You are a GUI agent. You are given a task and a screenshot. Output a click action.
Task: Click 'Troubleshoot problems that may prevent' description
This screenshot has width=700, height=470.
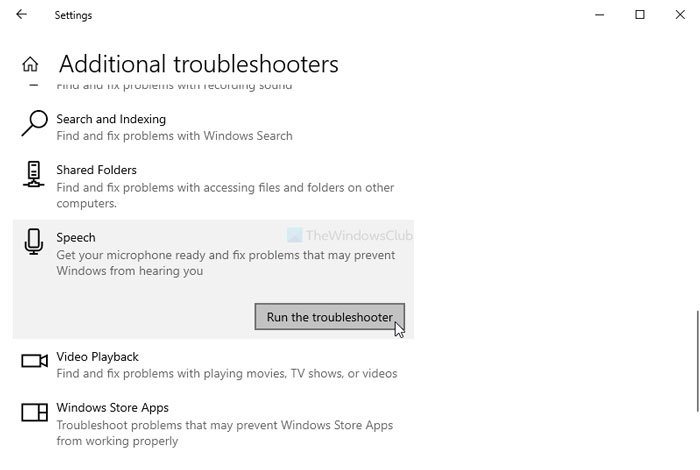pos(225,433)
